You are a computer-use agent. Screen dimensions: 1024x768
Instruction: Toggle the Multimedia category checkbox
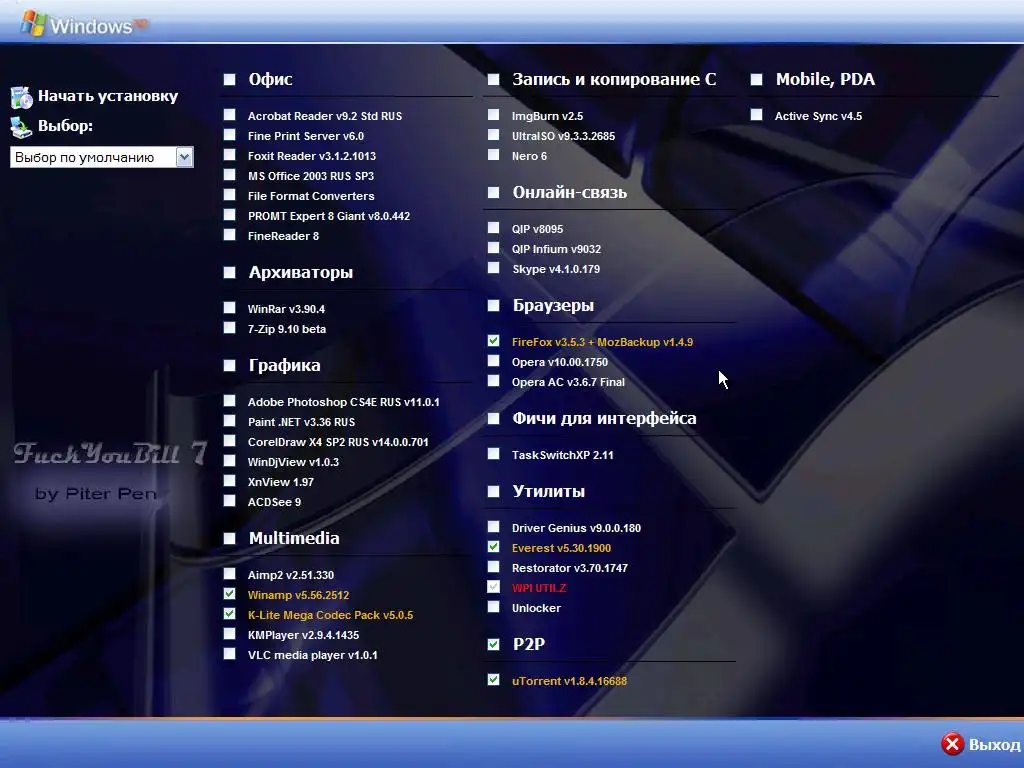point(229,539)
